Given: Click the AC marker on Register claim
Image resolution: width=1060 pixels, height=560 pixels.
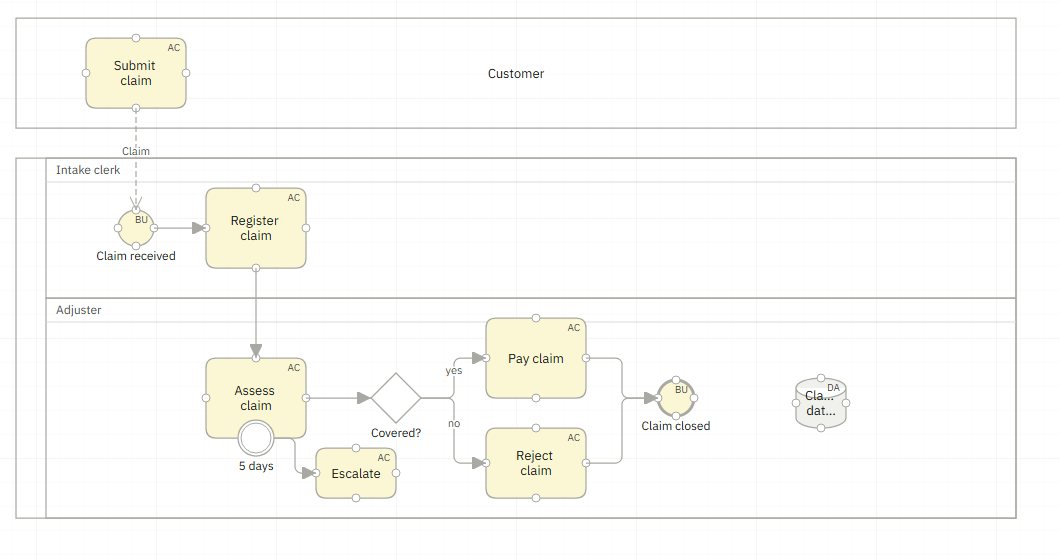Looking at the screenshot, I should click(293, 198).
